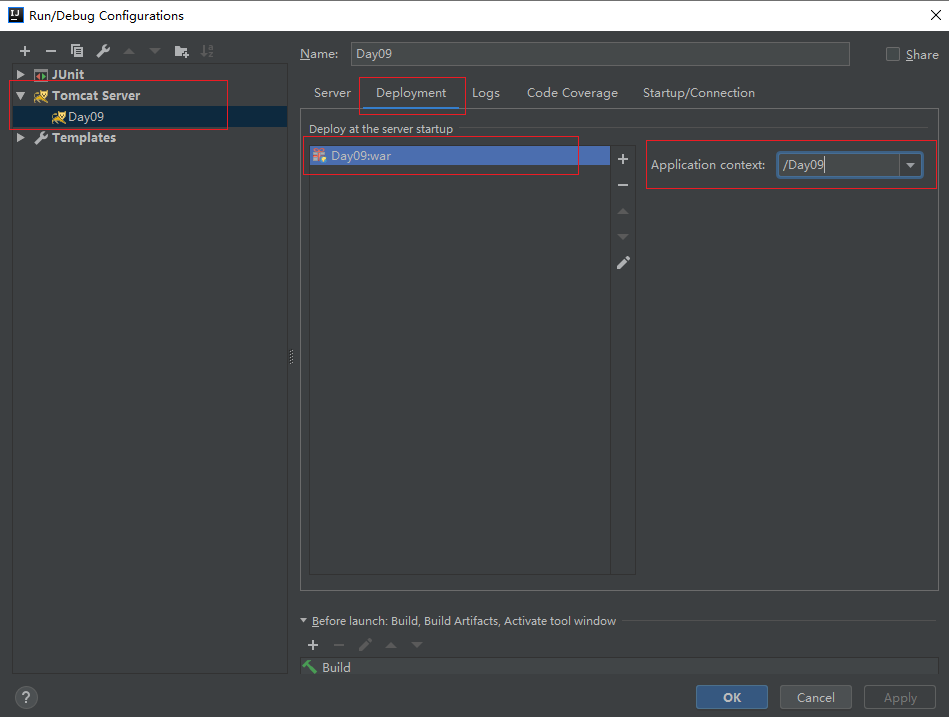Edit the artifact with the pencil icon

point(623,263)
